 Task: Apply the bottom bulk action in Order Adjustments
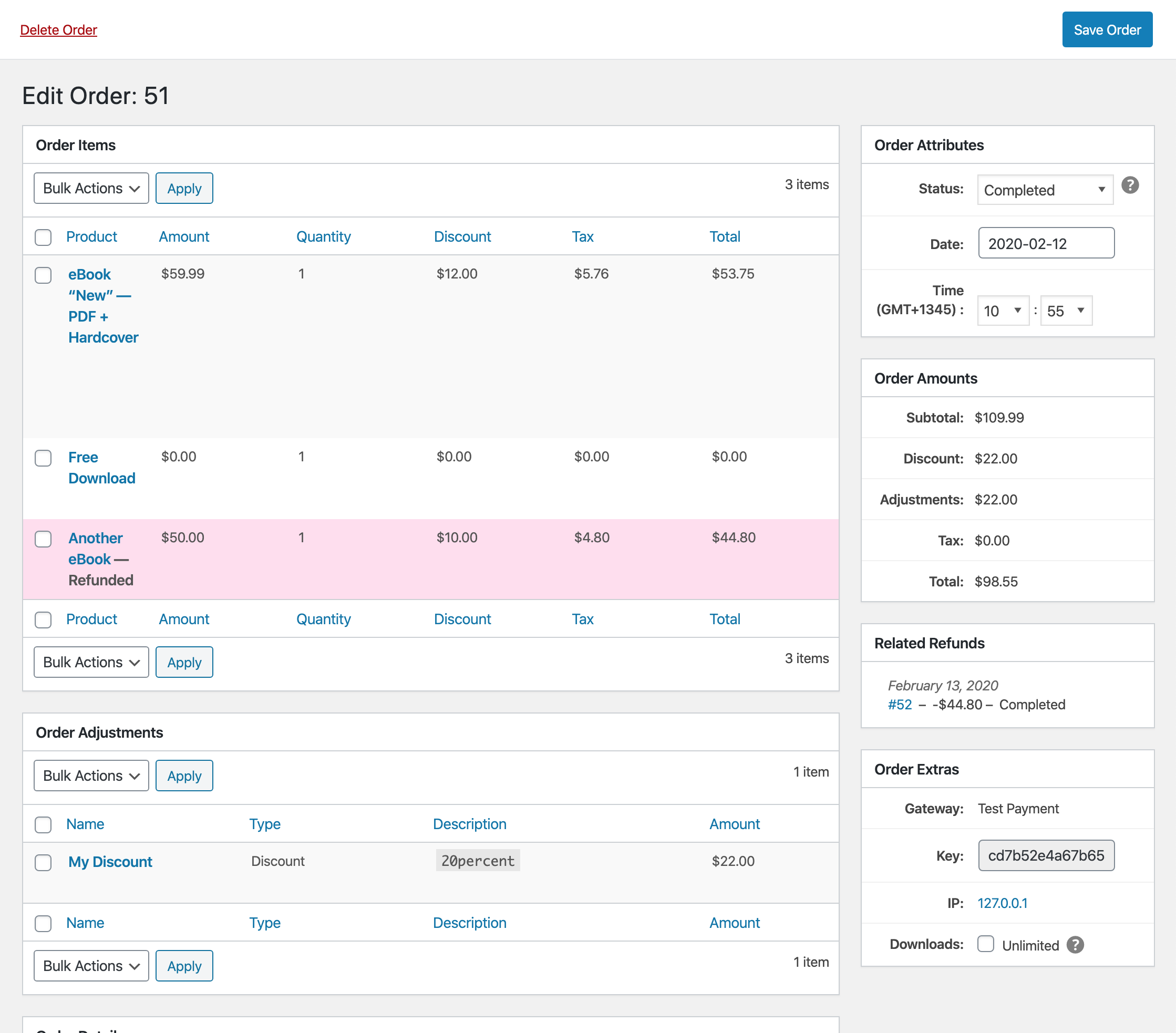pos(184,966)
